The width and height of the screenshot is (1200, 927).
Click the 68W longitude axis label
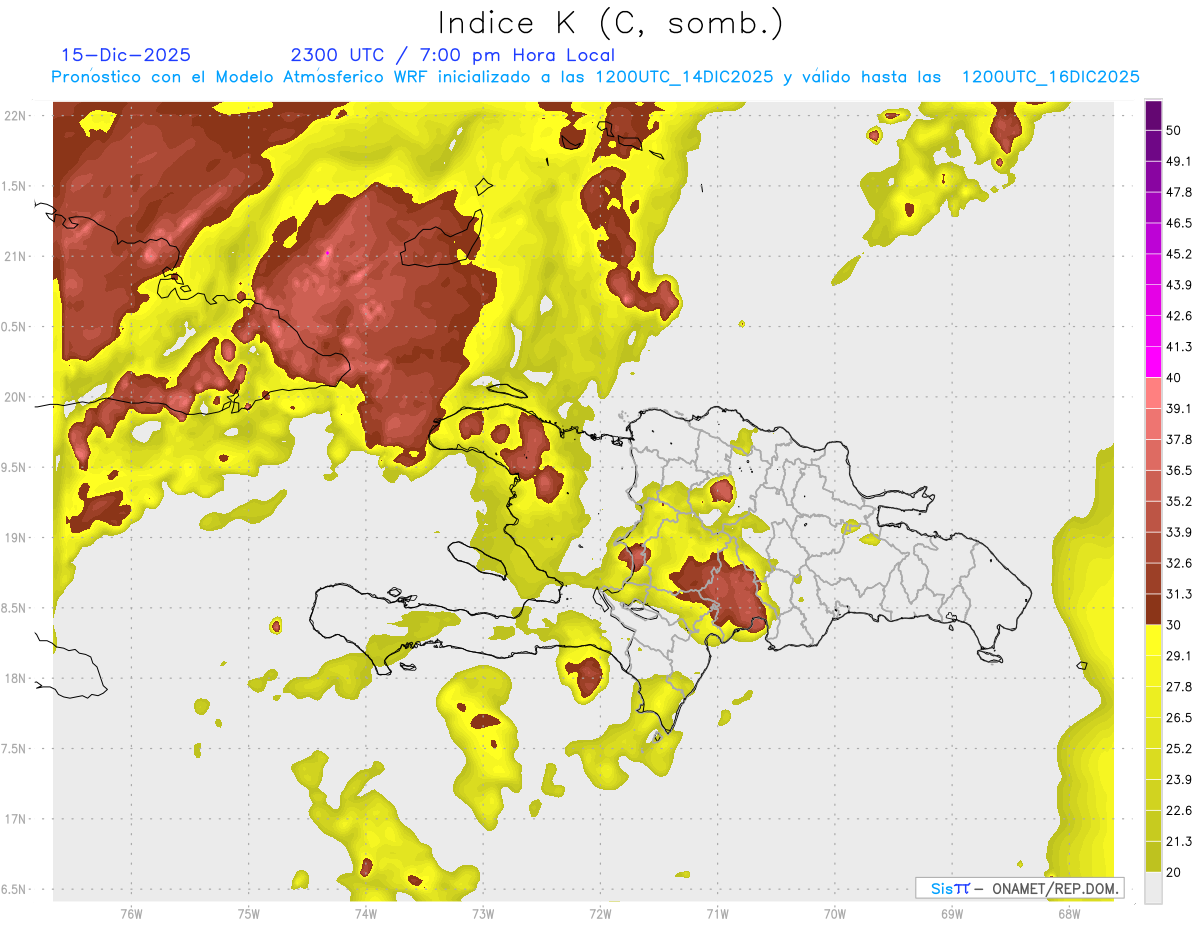(1068, 913)
